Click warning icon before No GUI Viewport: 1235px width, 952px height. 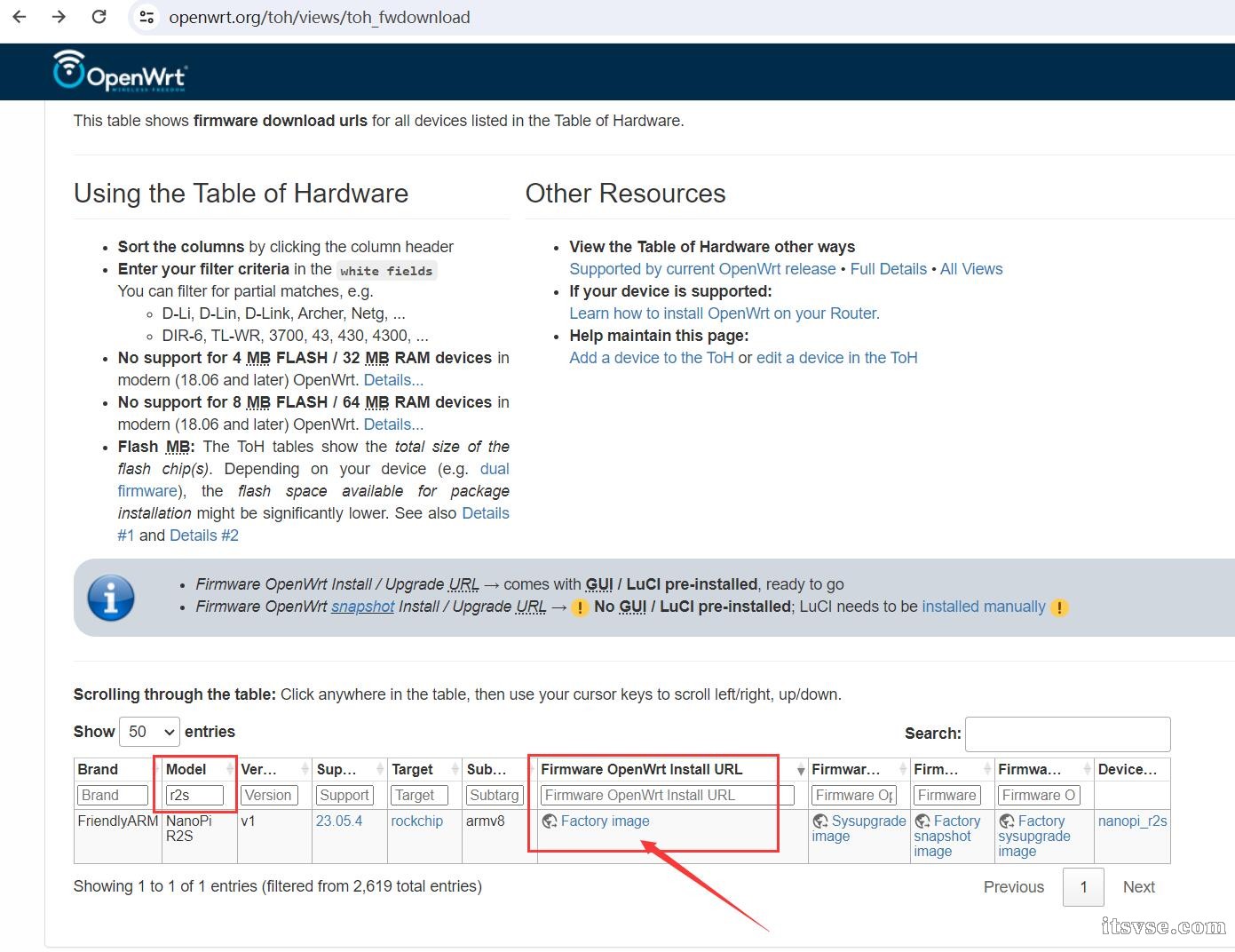pyautogui.click(x=580, y=607)
